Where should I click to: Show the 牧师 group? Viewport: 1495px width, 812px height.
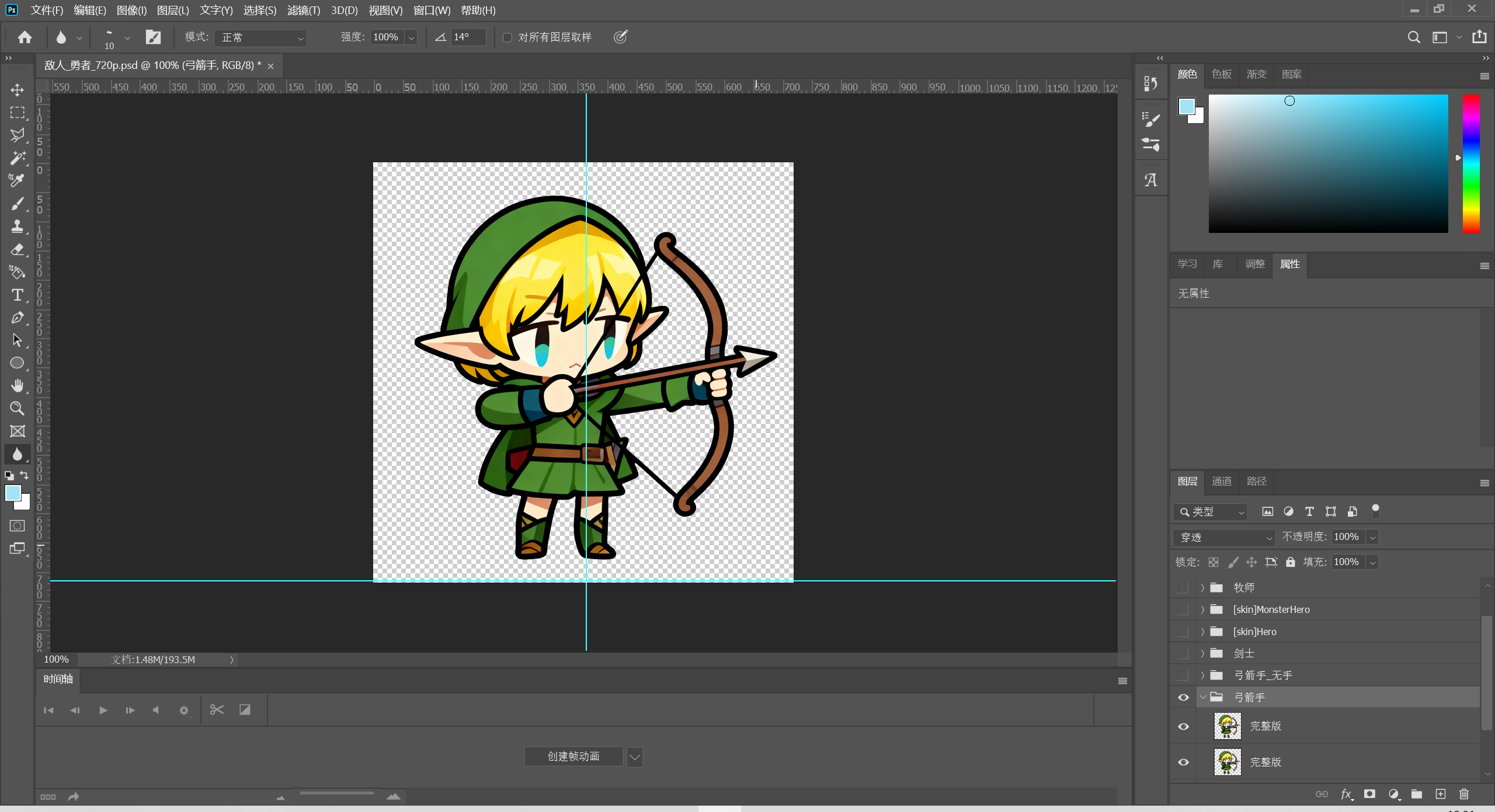(1183, 588)
